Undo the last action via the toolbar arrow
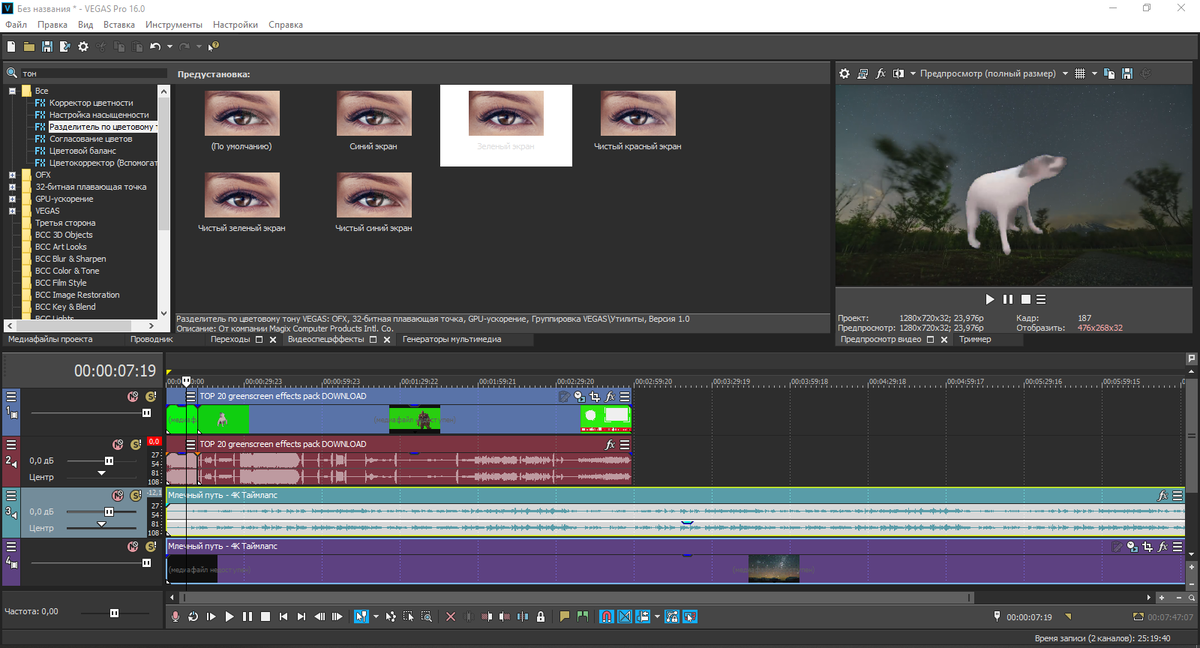This screenshot has width=1200, height=648. pyautogui.click(x=155, y=46)
